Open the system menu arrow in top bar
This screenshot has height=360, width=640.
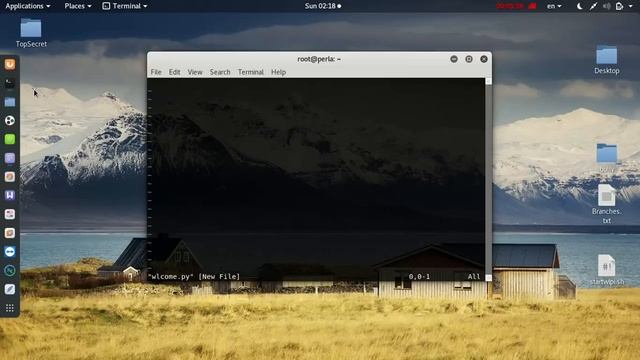pos(631,6)
